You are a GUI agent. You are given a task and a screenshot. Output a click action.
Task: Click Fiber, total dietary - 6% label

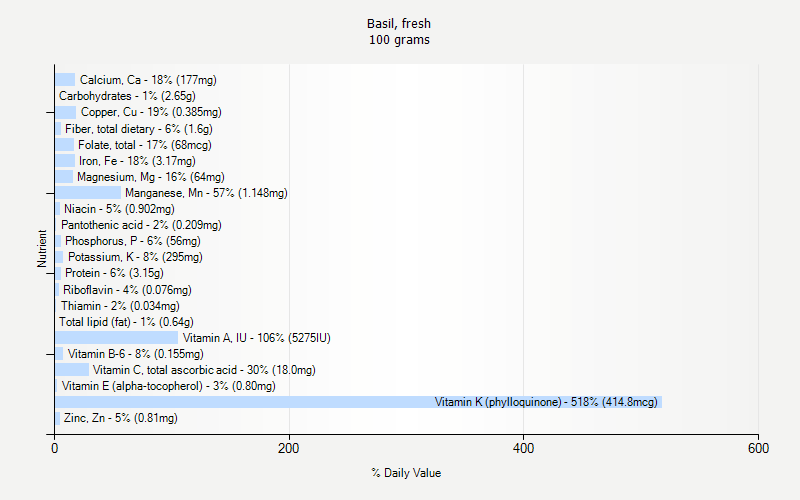coord(139,129)
